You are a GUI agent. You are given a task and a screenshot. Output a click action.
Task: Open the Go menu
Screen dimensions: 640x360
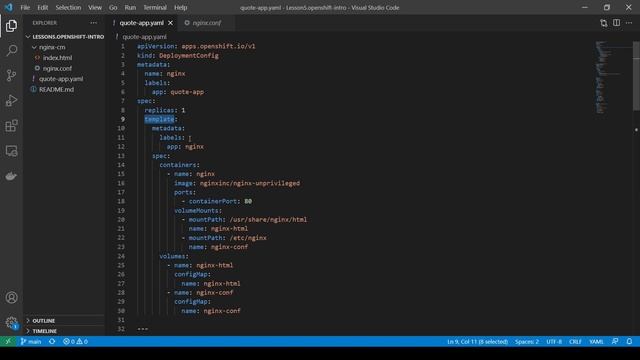113,7
